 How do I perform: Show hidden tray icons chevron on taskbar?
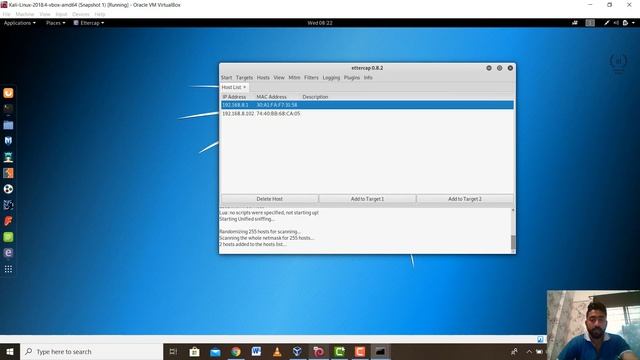point(529,351)
